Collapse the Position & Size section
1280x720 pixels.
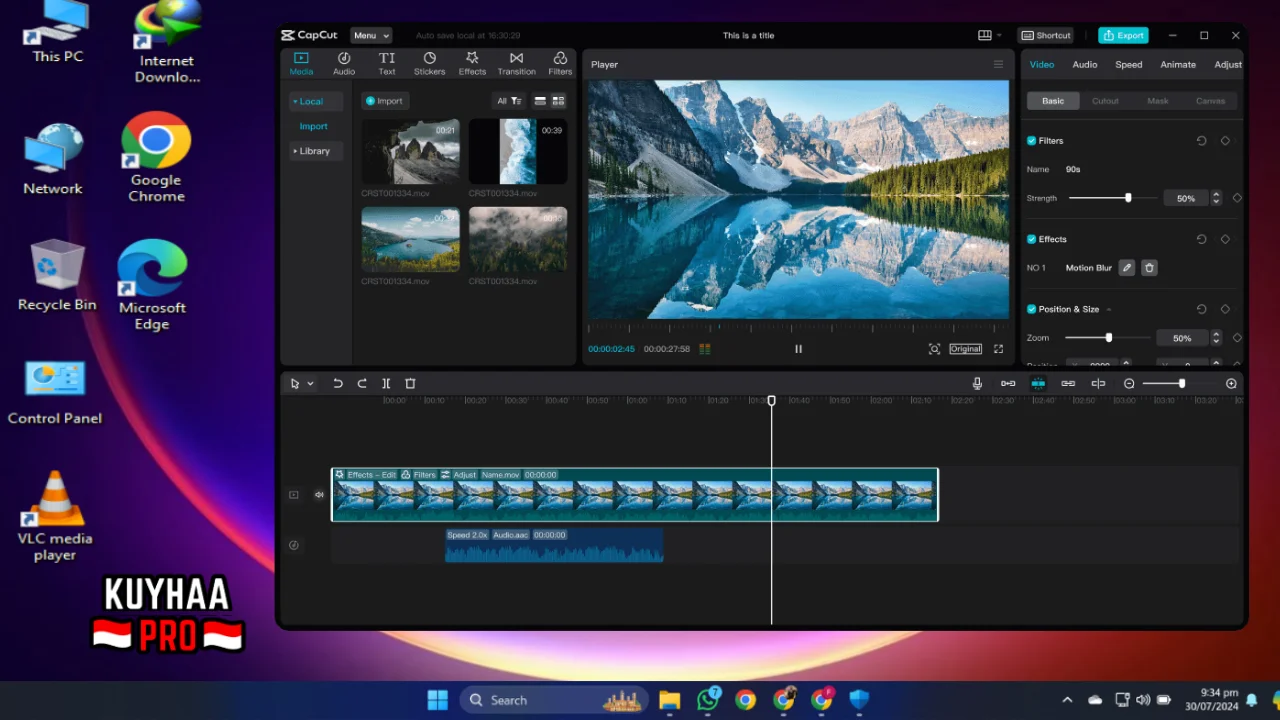(x=1108, y=310)
